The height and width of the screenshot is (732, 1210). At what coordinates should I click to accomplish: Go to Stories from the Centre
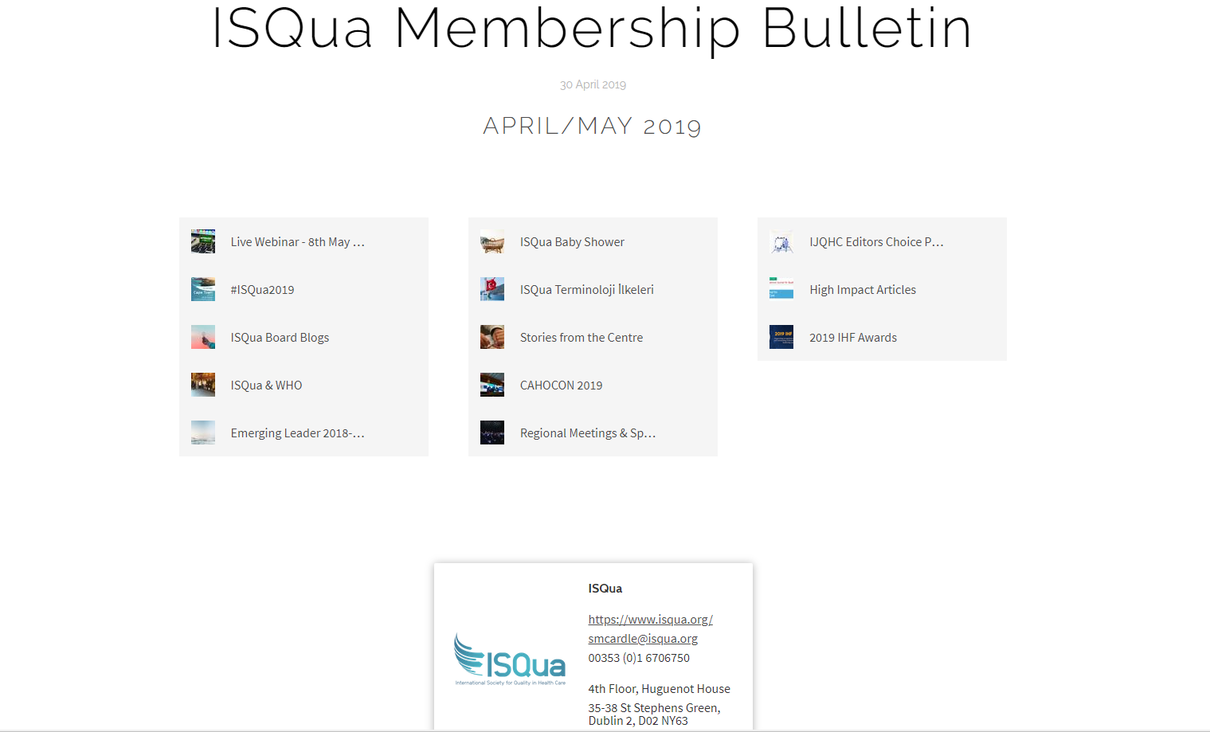pos(581,338)
